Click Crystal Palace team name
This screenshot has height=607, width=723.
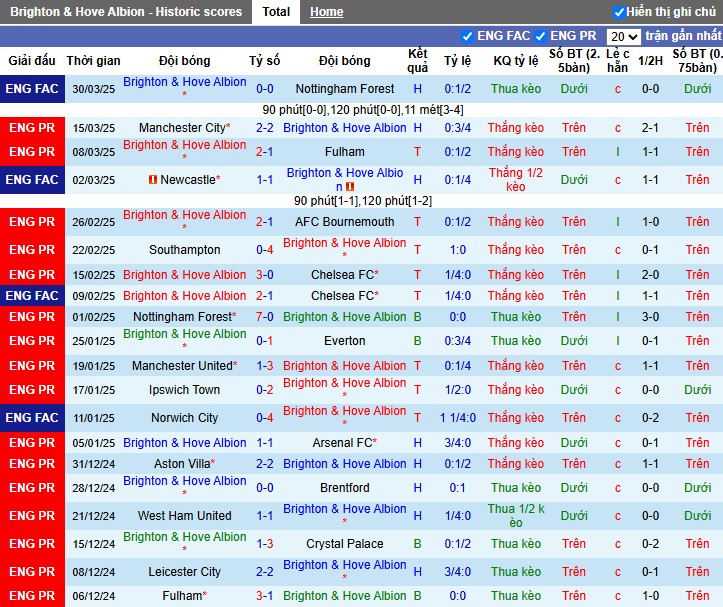click(344, 544)
